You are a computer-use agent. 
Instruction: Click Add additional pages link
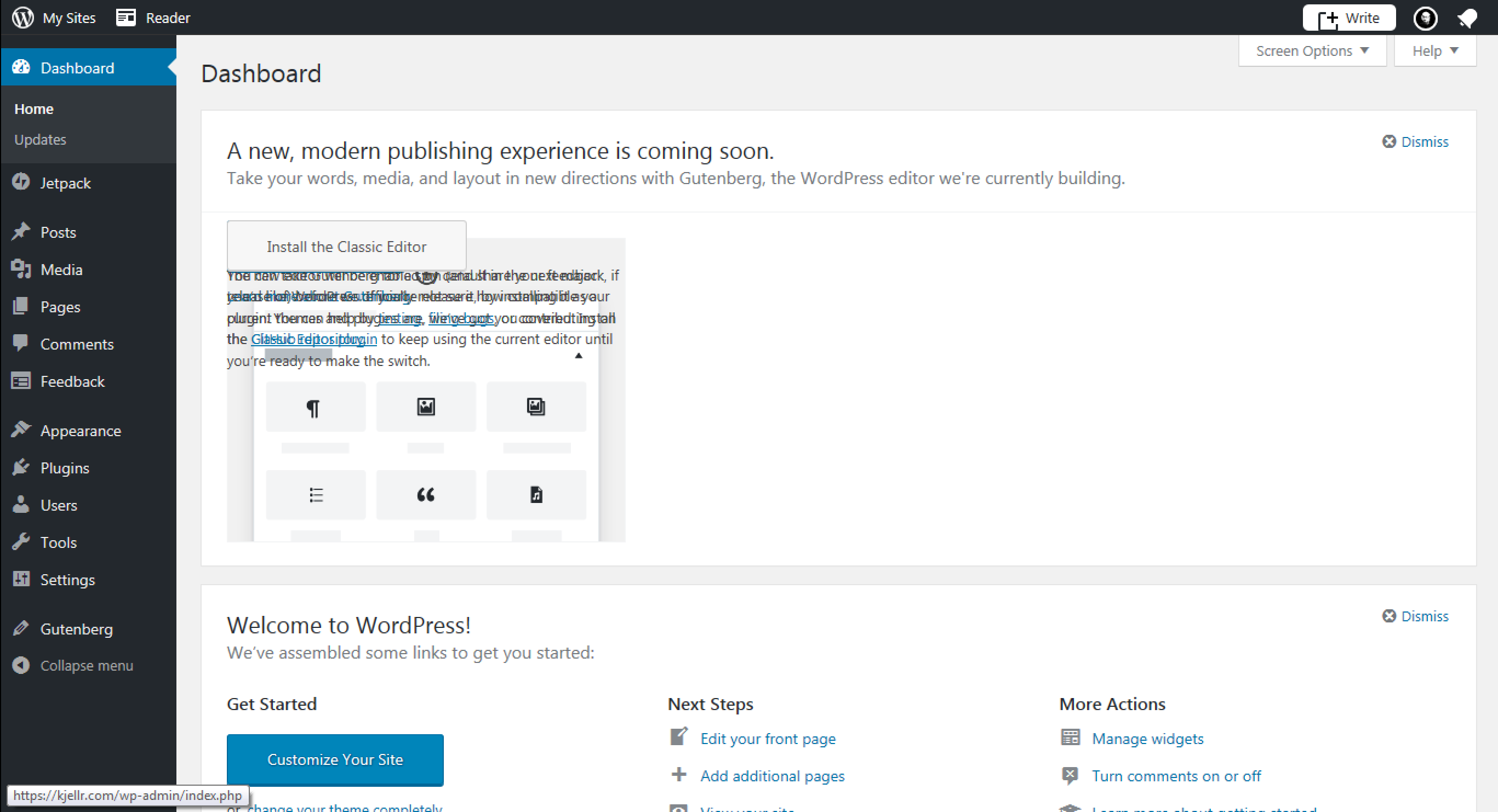[x=772, y=775]
